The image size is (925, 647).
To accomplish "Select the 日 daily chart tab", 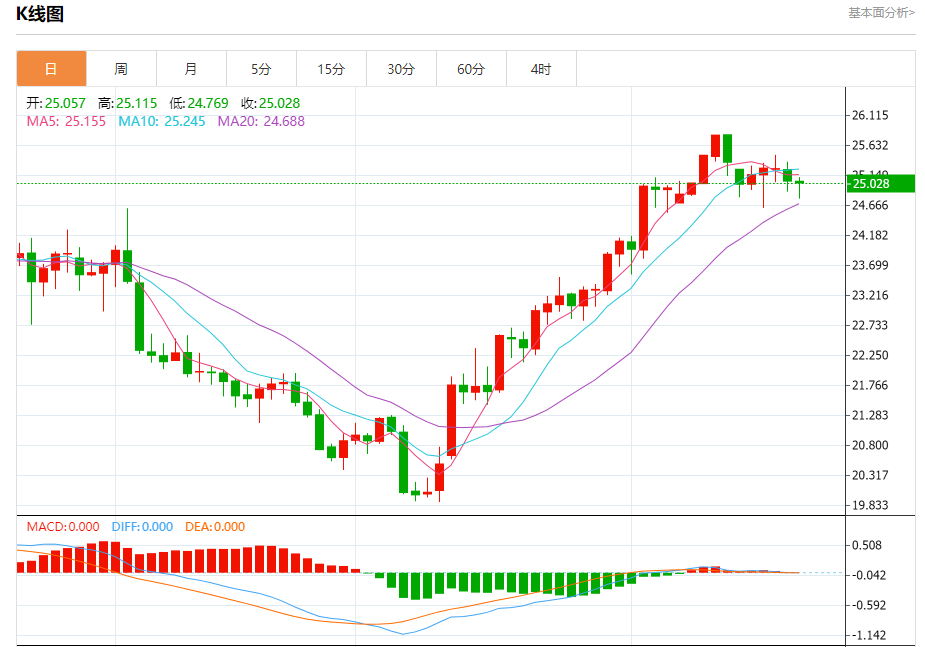I will click(x=51, y=69).
